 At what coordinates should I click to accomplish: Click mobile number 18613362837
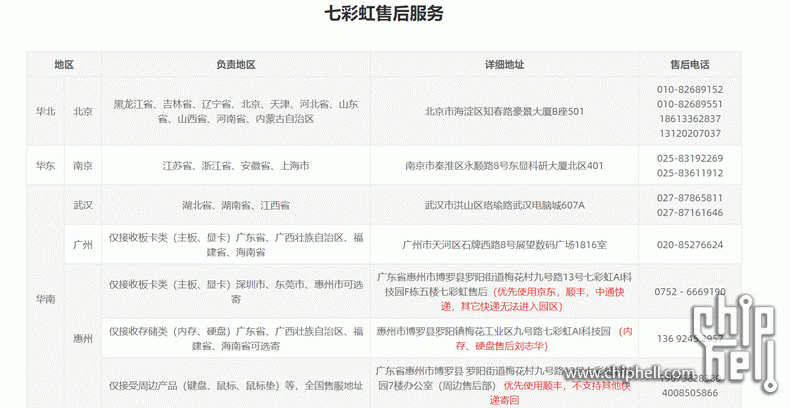point(690,119)
